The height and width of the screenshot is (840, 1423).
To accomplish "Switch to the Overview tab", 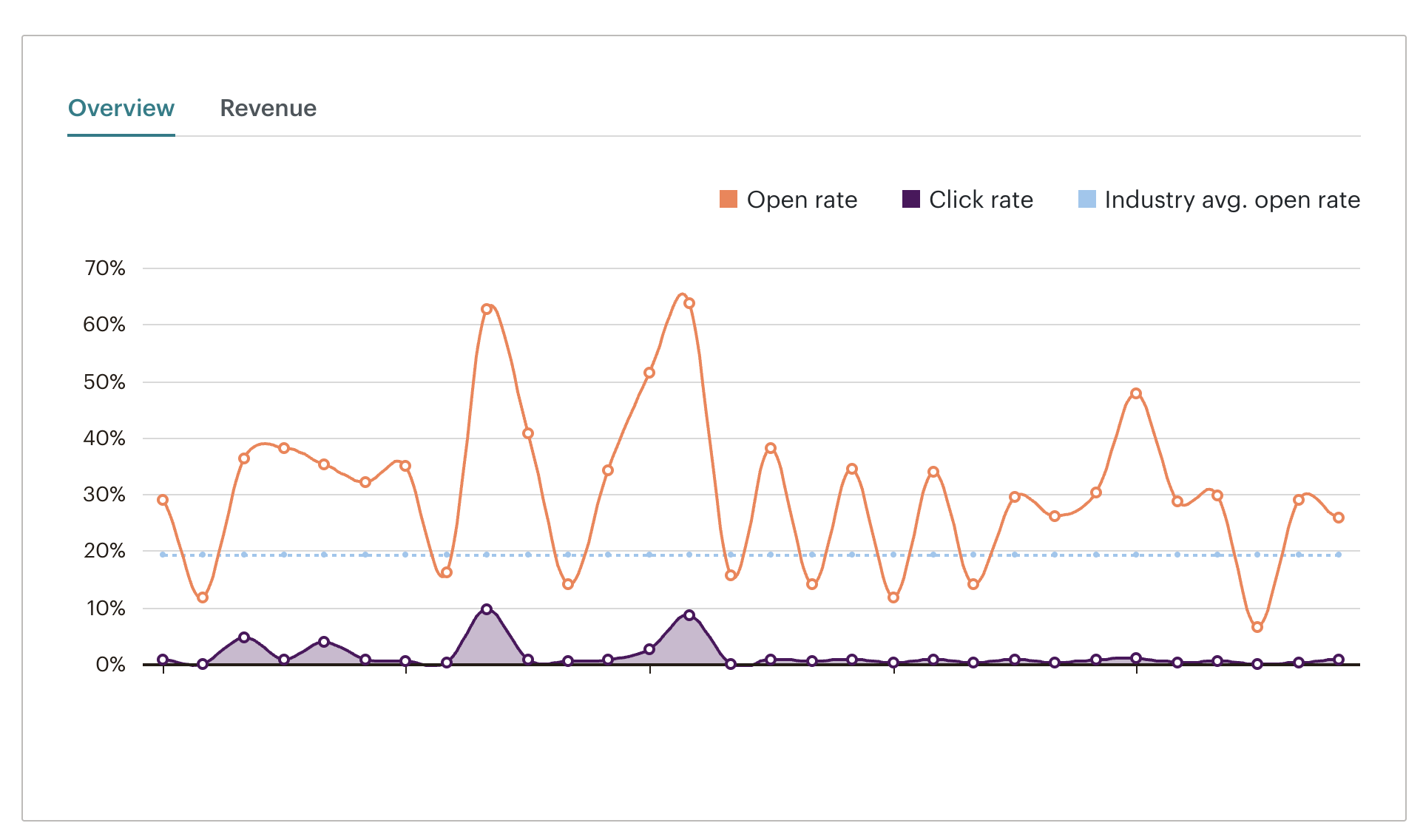I will pos(121,109).
